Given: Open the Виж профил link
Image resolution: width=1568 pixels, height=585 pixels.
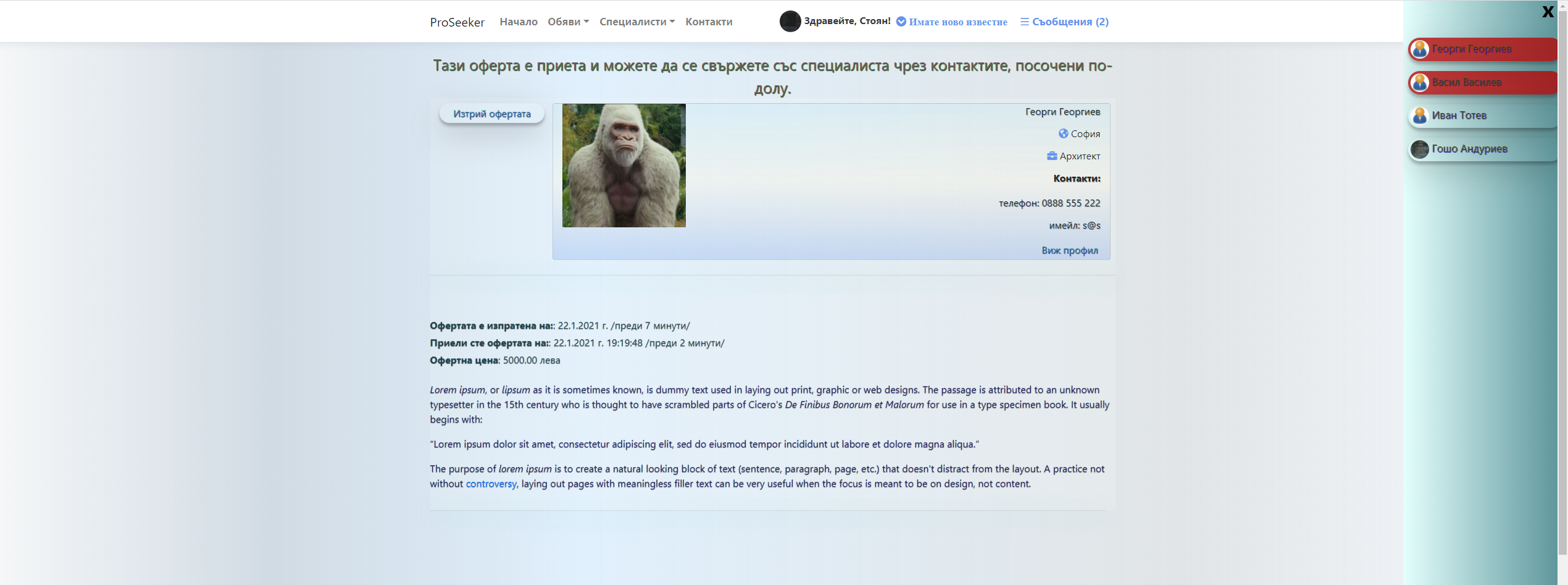Looking at the screenshot, I should coord(1070,250).
